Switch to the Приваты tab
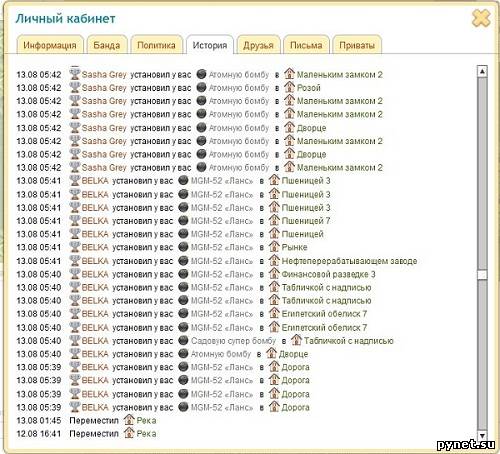Screen dimensions: 500x454 [x=357, y=45]
